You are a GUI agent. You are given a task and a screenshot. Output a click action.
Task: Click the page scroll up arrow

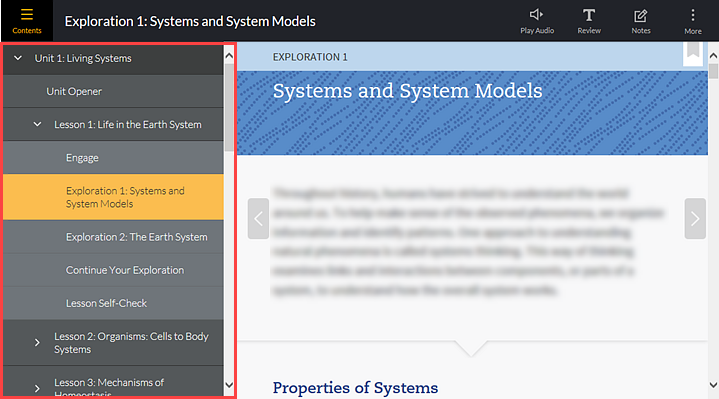coord(713,56)
